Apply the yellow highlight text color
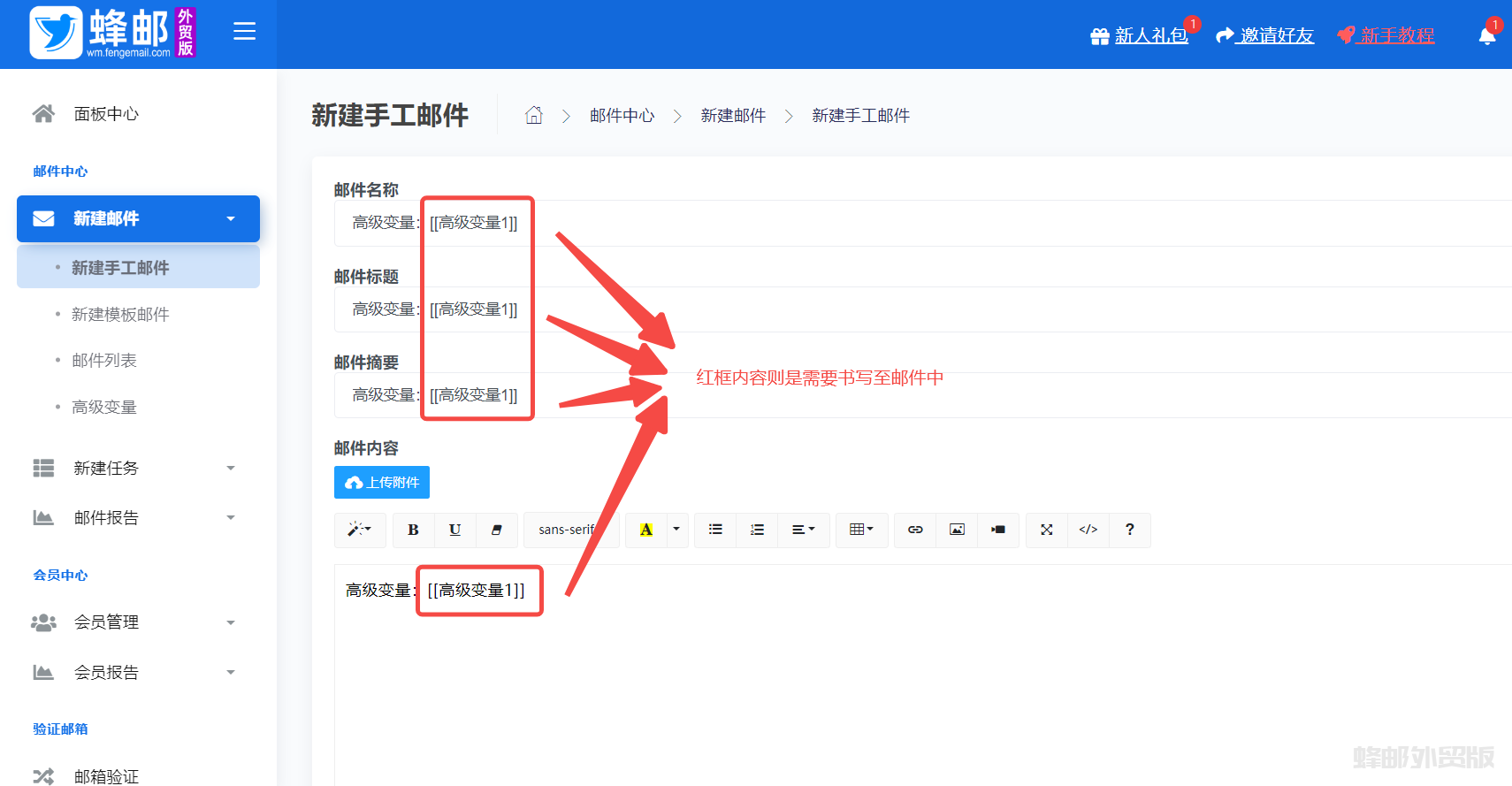This screenshot has height=786, width=1512. point(646,530)
